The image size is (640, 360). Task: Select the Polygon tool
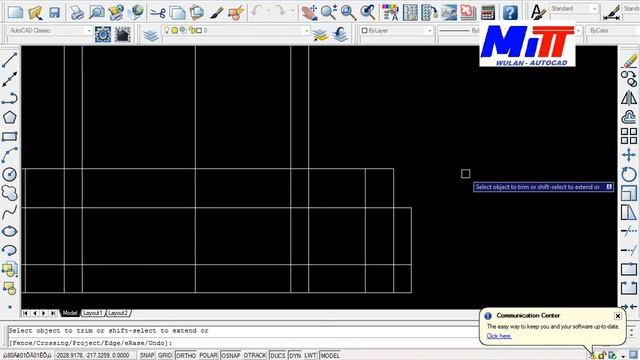9,118
